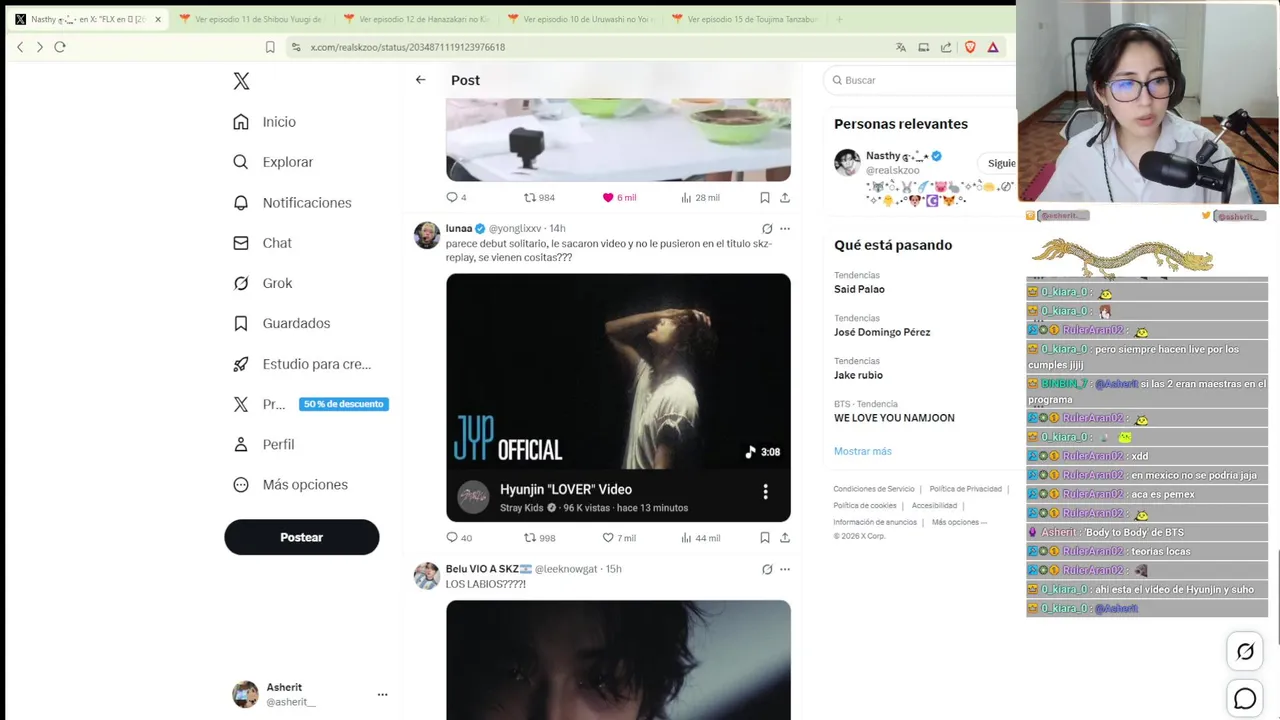Open floating Grok button
Screen dimensions: 1280x720
(1245, 652)
